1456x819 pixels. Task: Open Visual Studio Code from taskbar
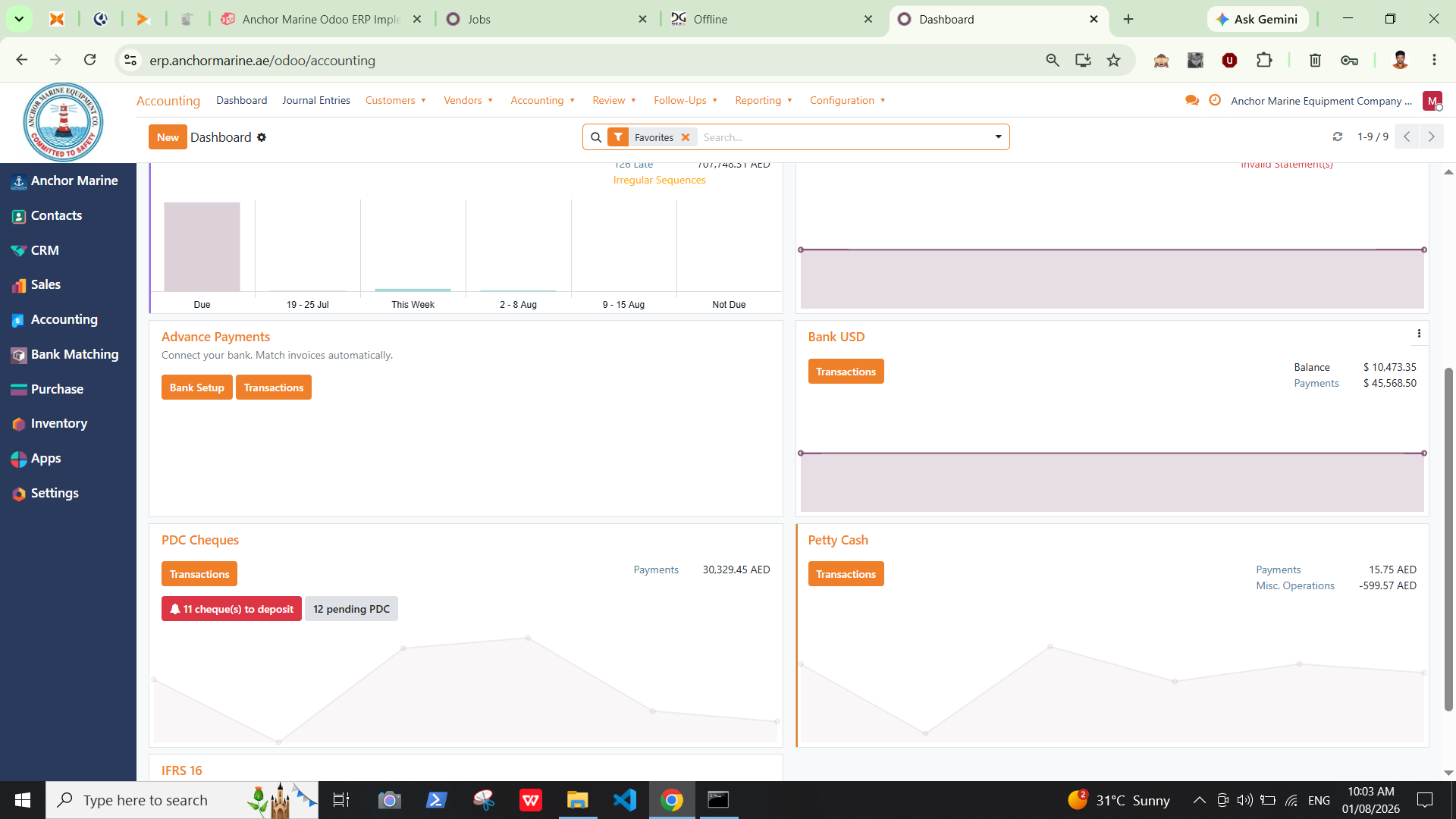coord(625,800)
